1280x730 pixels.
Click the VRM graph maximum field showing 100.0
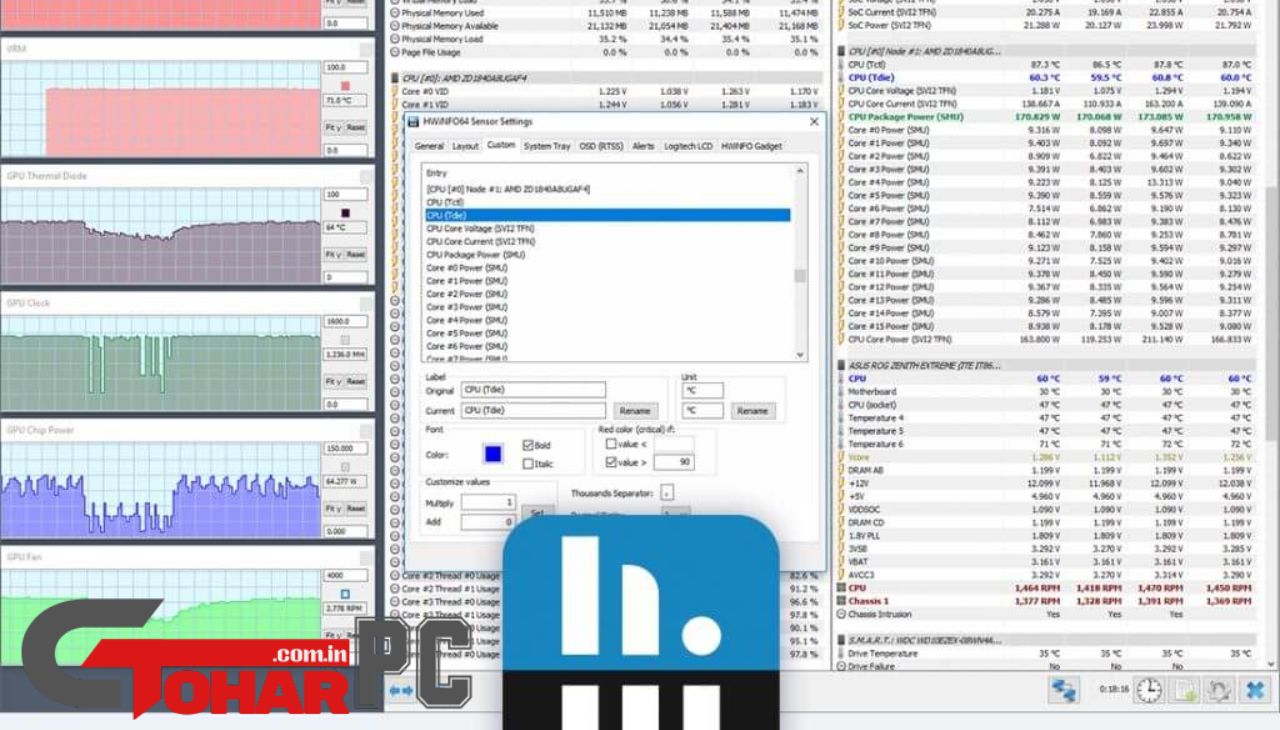(x=347, y=68)
